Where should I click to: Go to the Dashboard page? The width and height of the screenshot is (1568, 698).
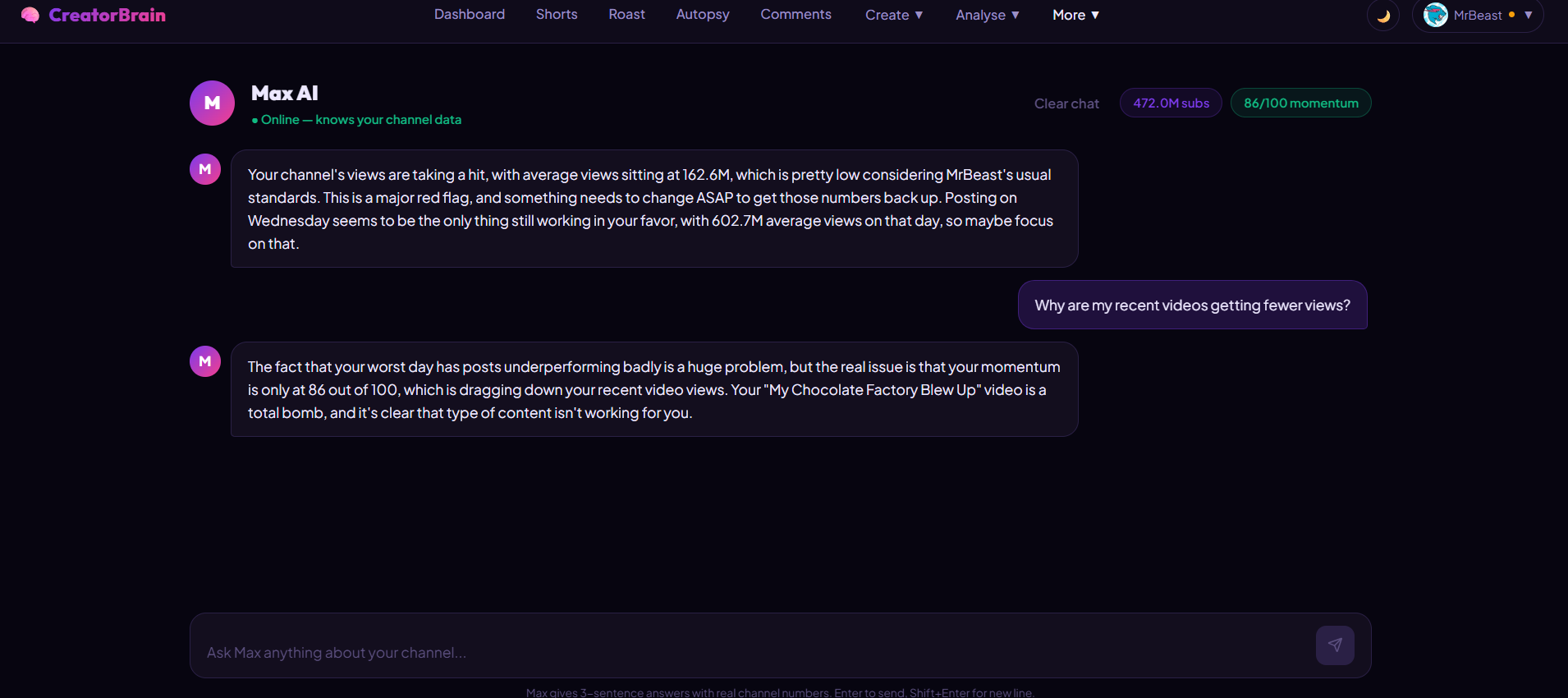(x=470, y=15)
